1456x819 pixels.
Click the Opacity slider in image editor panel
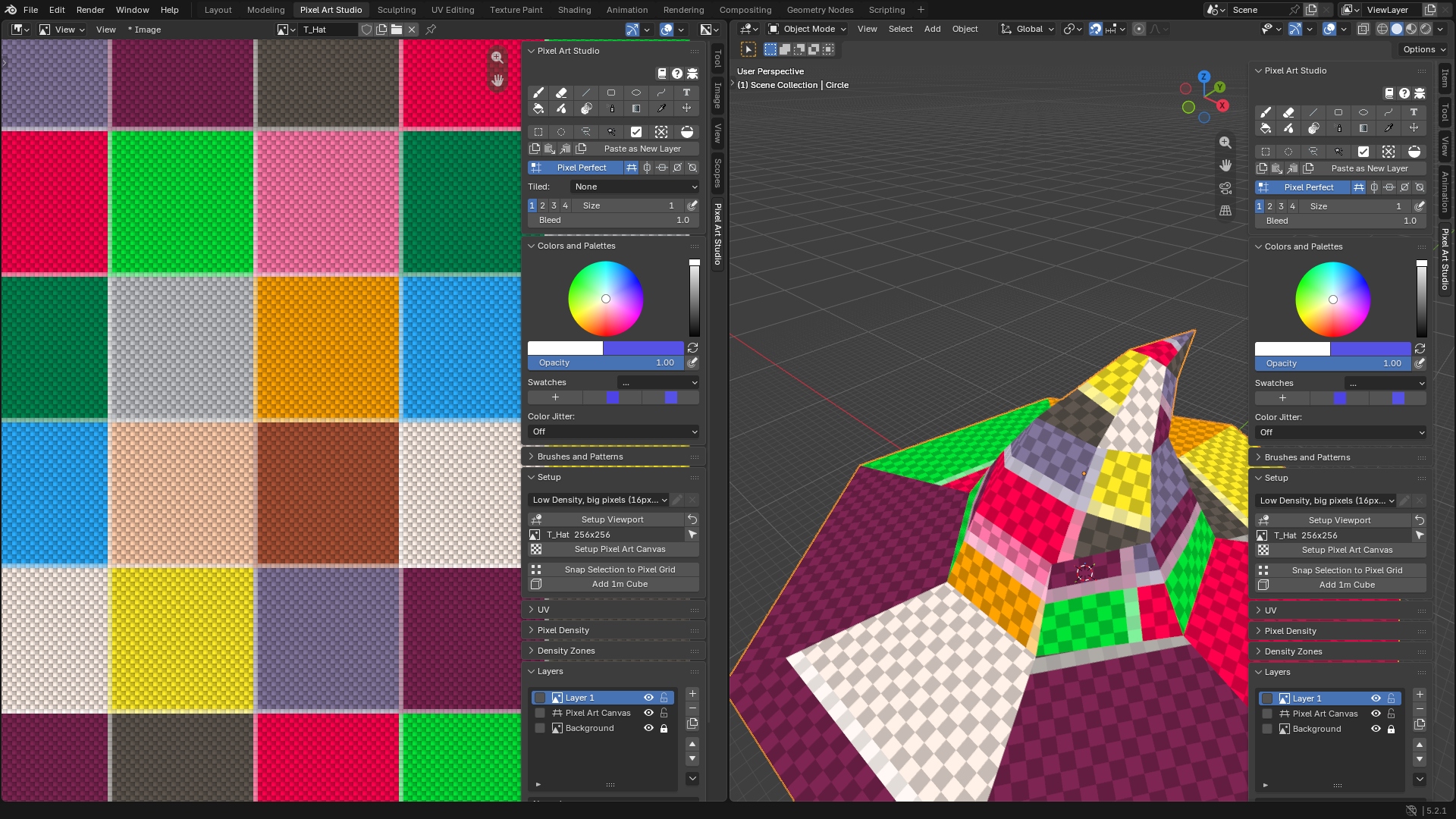pyautogui.click(x=606, y=362)
